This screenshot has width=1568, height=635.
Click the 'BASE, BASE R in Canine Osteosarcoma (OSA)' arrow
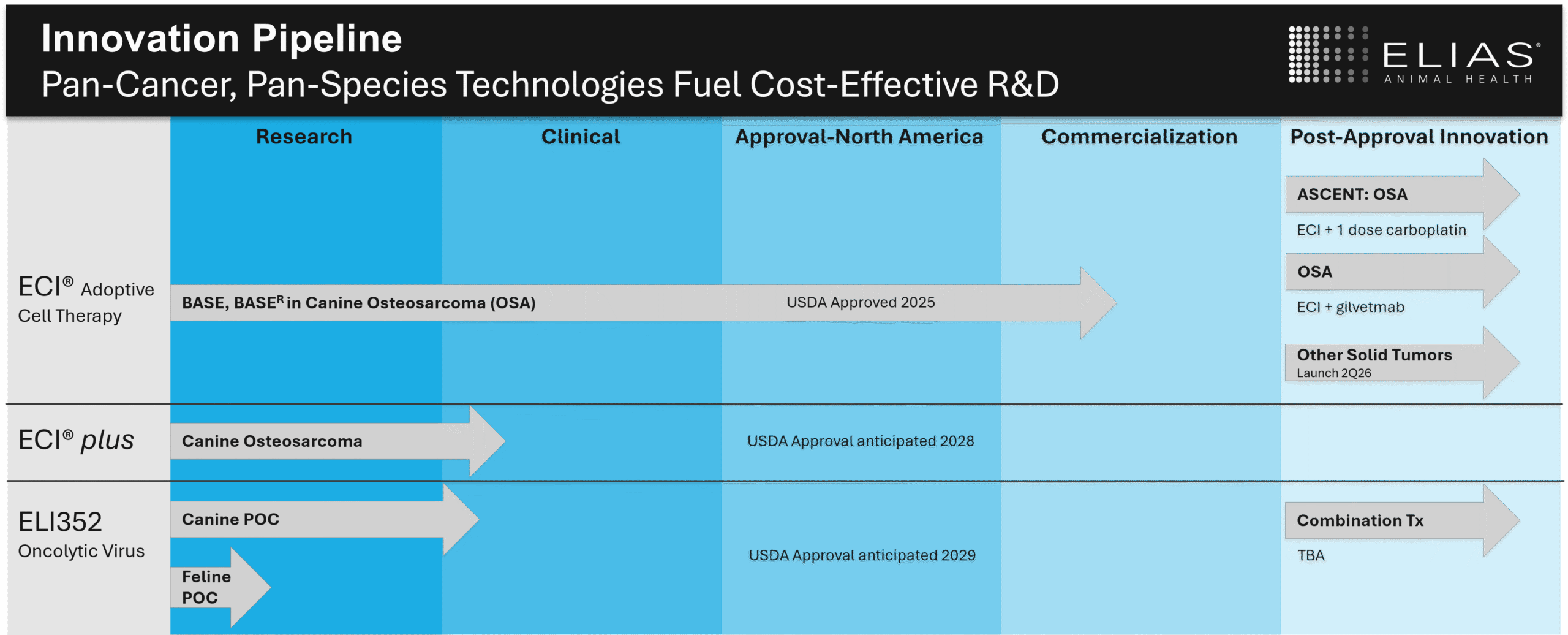click(x=643, y=303)
